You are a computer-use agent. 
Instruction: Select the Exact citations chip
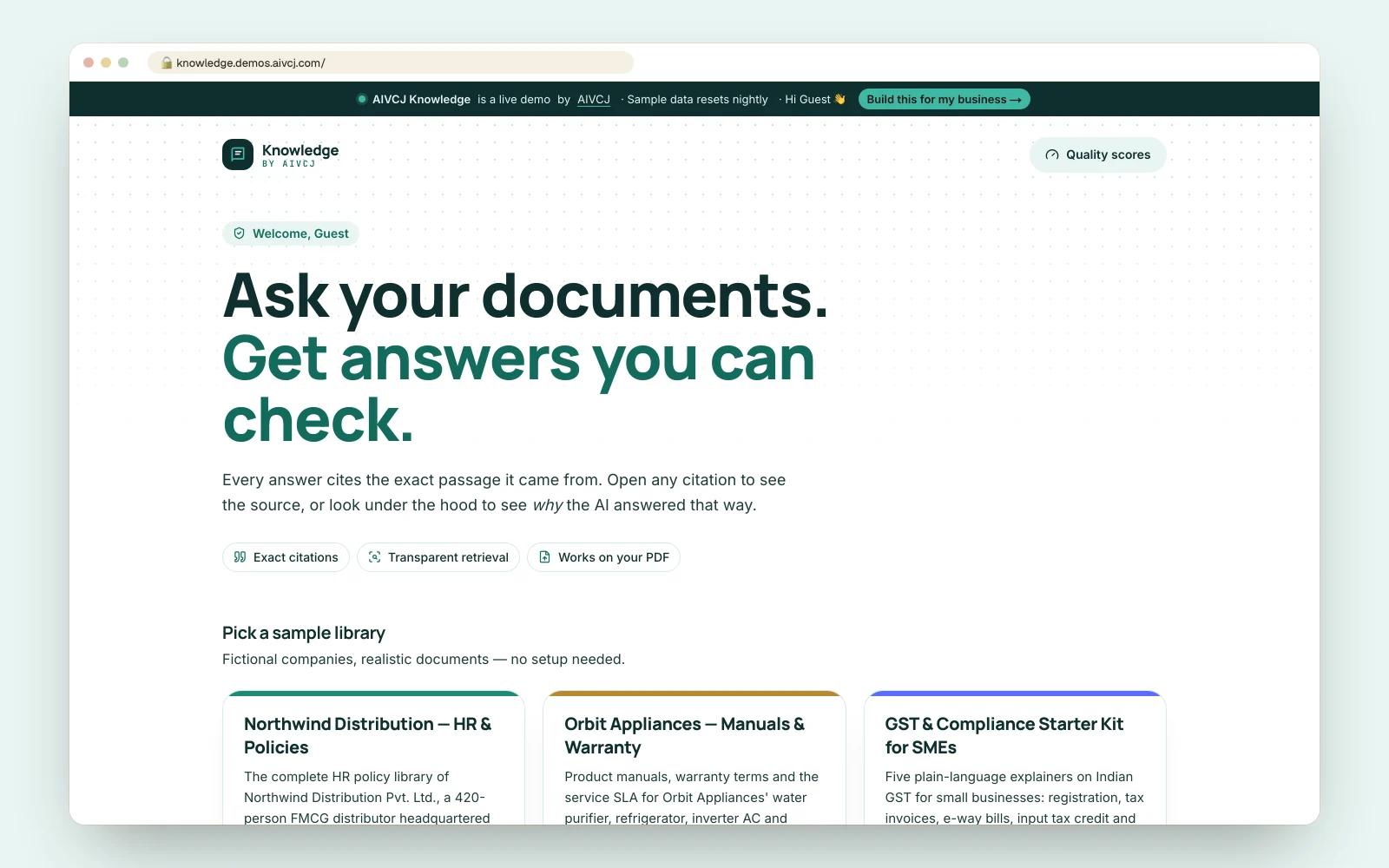(x=286, y=557)
